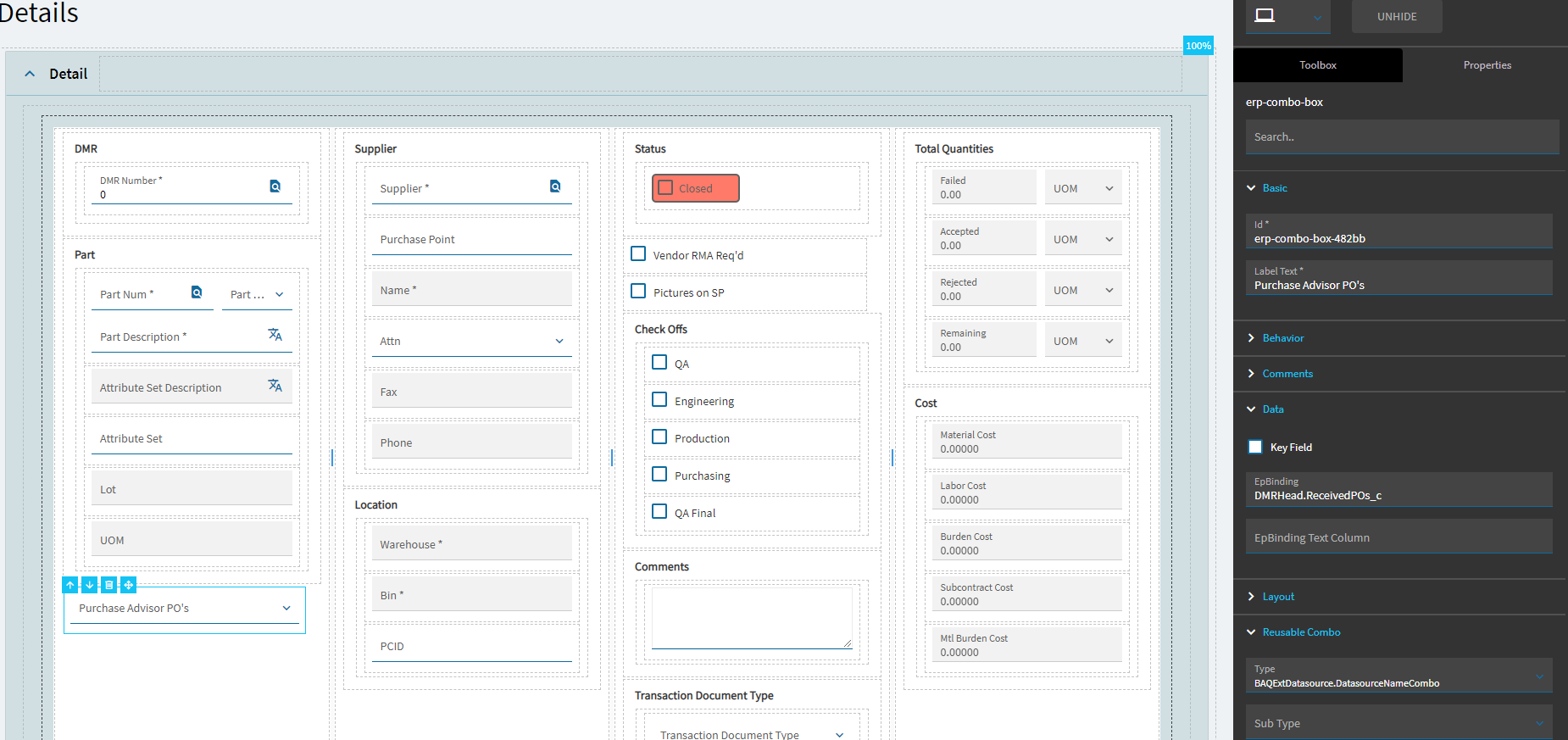Expand the Comments properties section
Viewport: 1568px width, 740px height.
pyautogui.click(x=1251, y=374)
